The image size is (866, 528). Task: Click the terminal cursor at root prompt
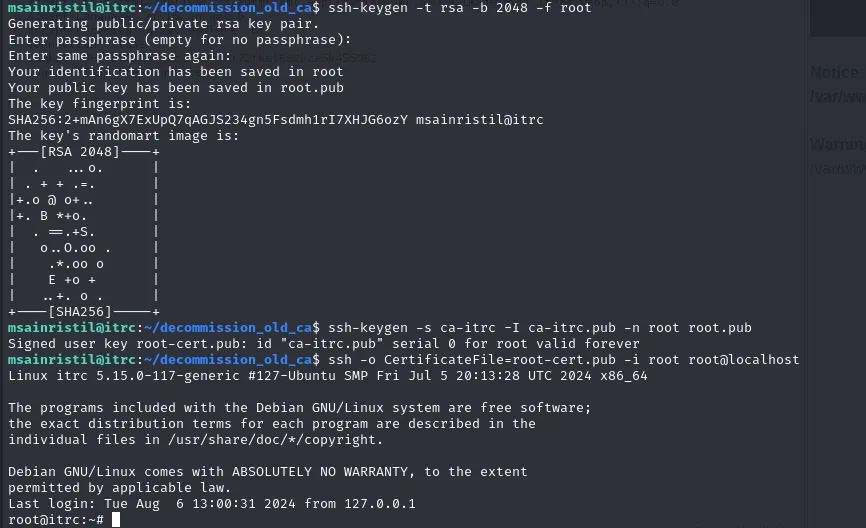tap(117, 520)
